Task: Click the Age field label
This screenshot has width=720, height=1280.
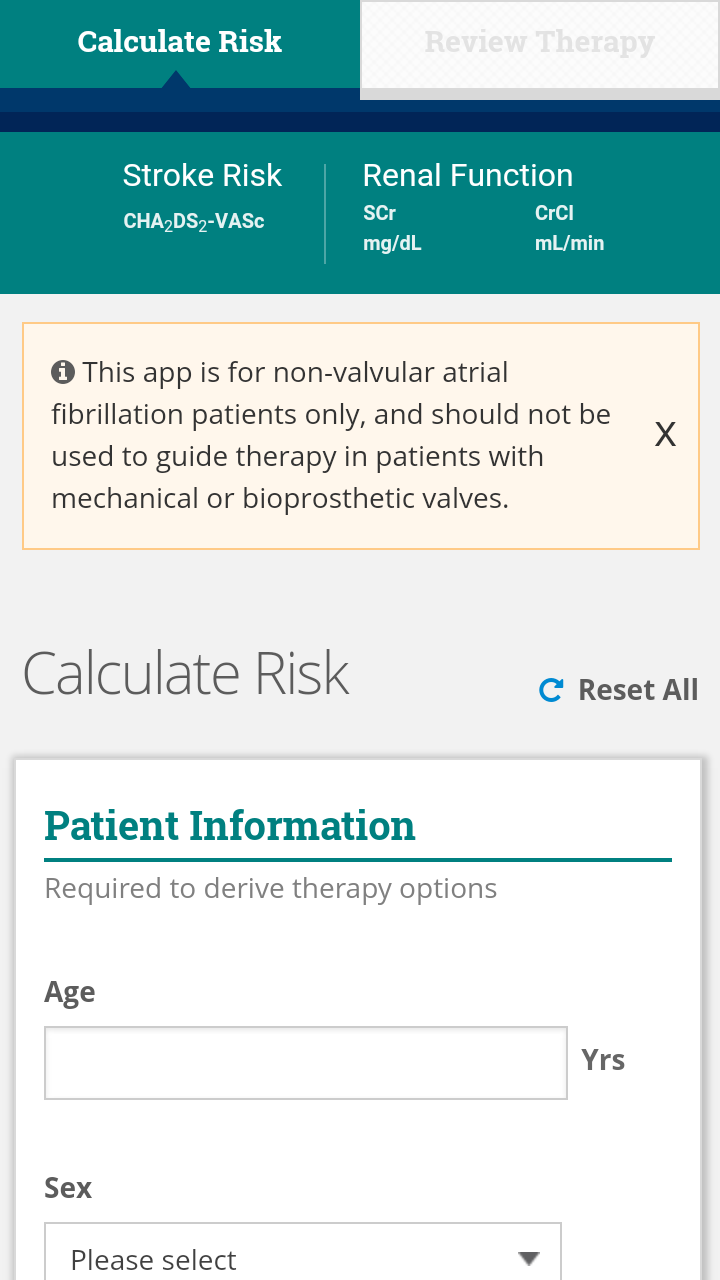Action: point(70,992)
